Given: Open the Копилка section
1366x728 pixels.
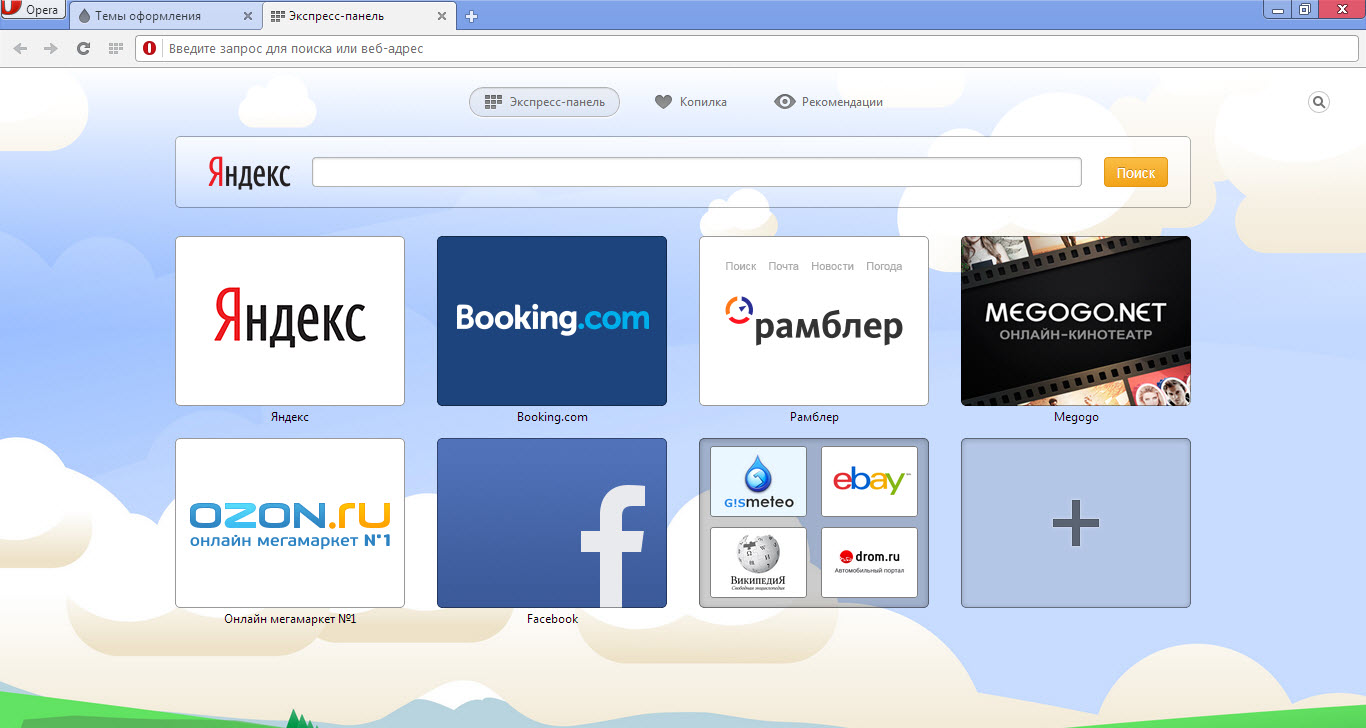Looking at the screenshot, I should (x=691, y=102).
